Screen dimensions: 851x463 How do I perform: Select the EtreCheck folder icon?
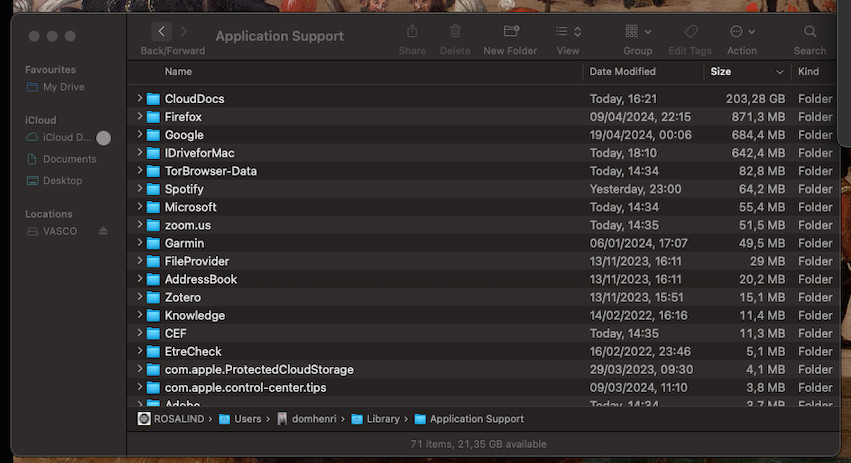(154, 352)
